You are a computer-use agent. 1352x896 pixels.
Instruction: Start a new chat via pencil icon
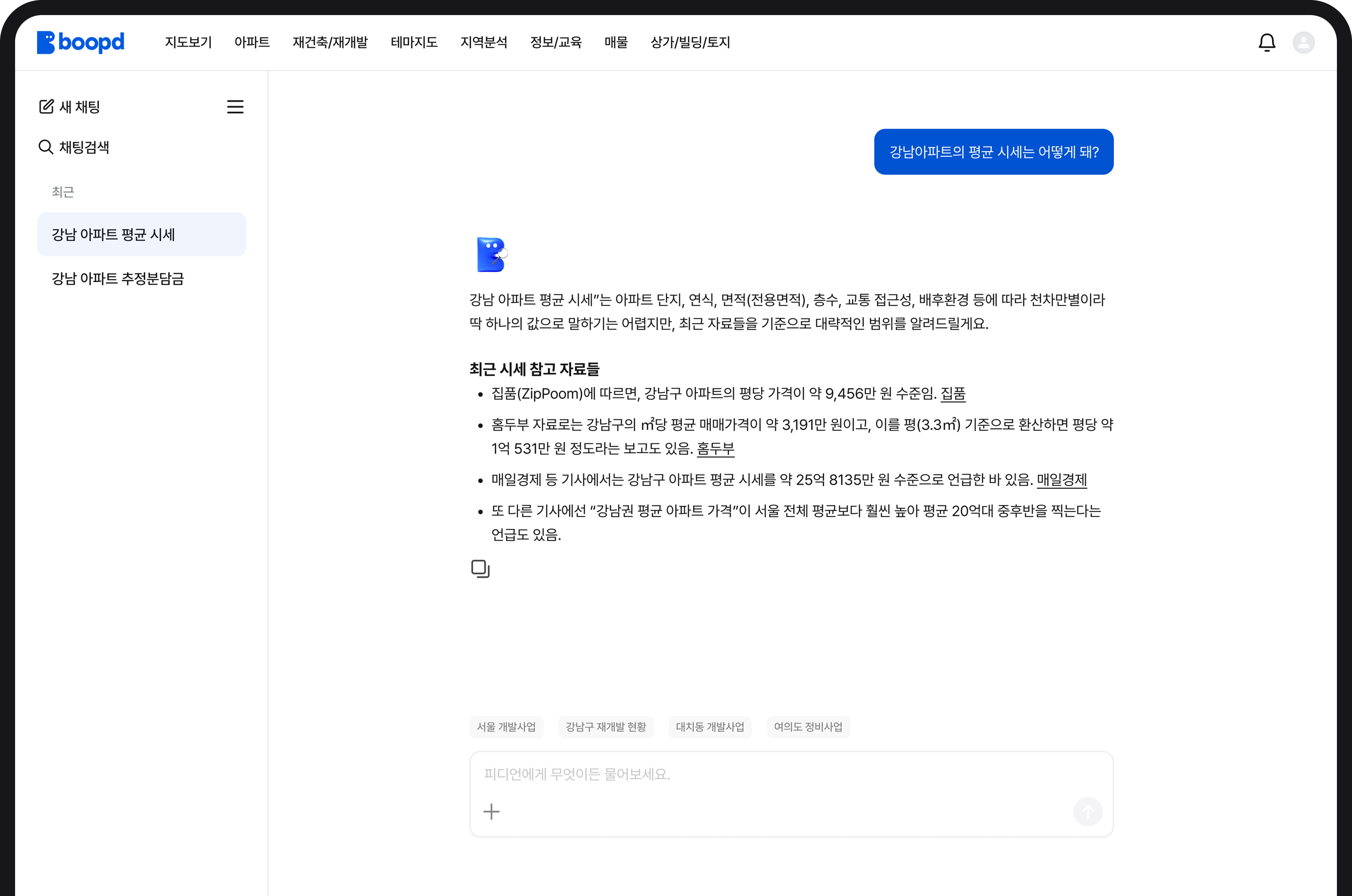(46, 107)
